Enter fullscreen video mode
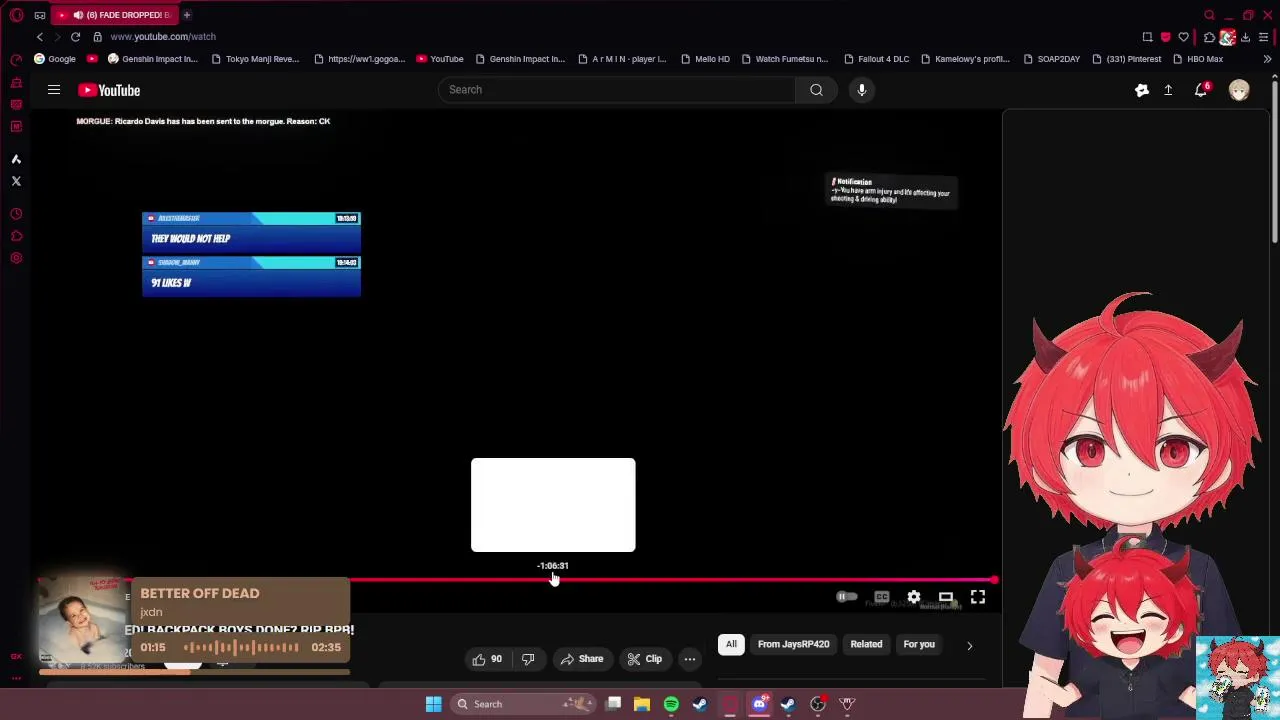 [x=978, y=597]
